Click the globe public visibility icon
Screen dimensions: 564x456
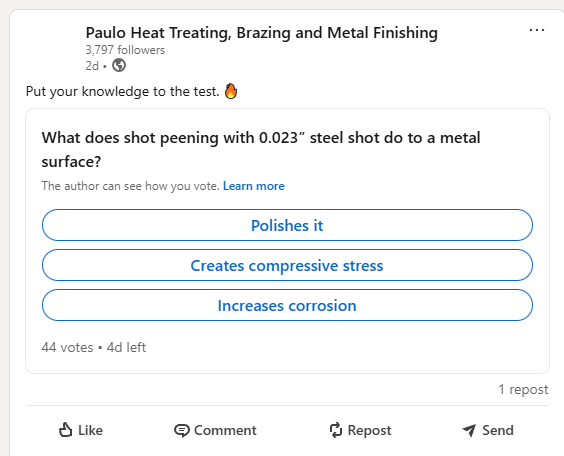[x=119, y=65]
